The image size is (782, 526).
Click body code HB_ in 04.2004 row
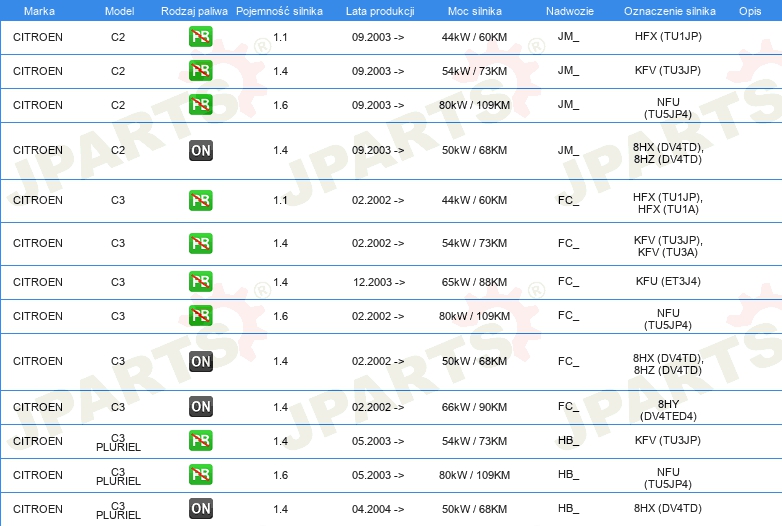point(569,508)
